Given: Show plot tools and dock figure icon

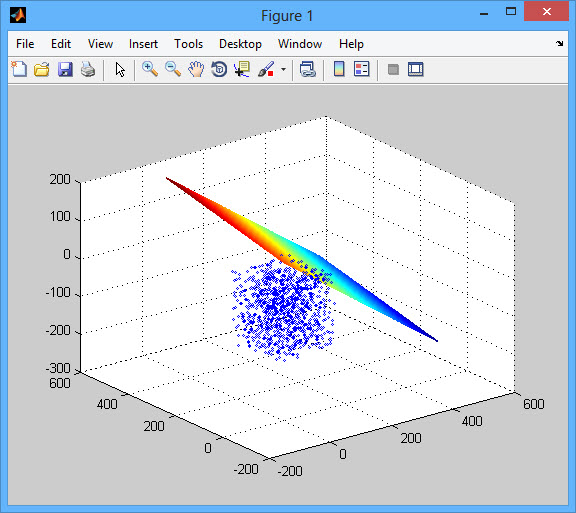Looking at the screenshot, I should [415, 69].
